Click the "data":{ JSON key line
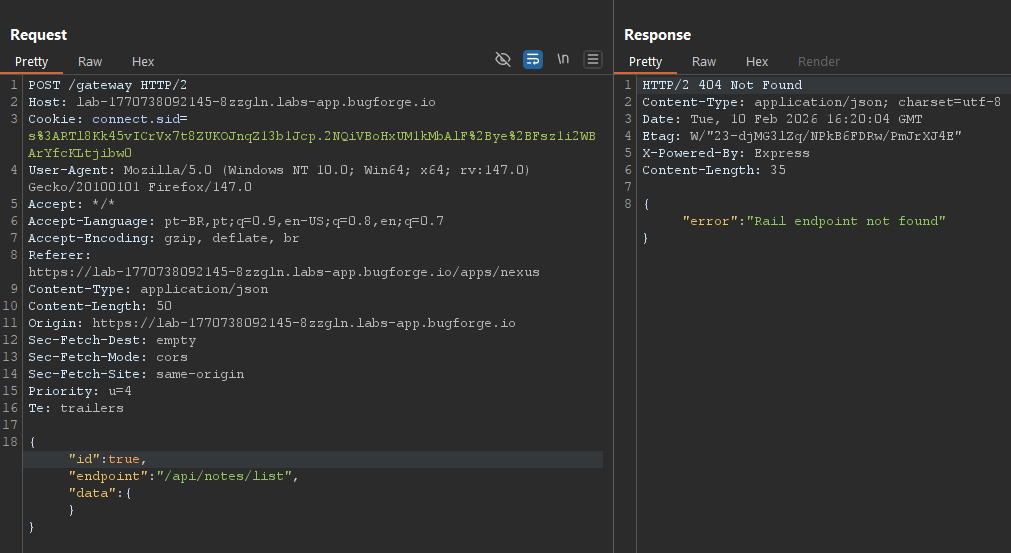The image size is (1011, 553). coord(100,493)
